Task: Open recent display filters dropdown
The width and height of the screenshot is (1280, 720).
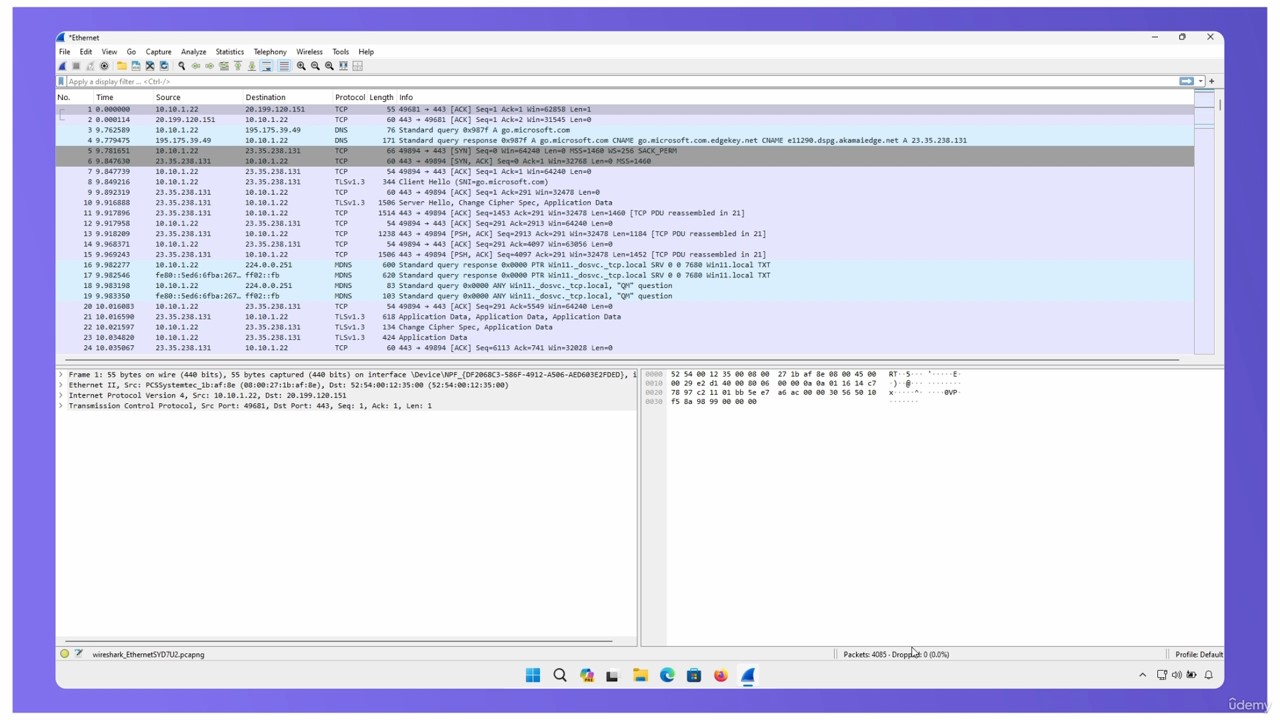Action: click(1200, 81)
